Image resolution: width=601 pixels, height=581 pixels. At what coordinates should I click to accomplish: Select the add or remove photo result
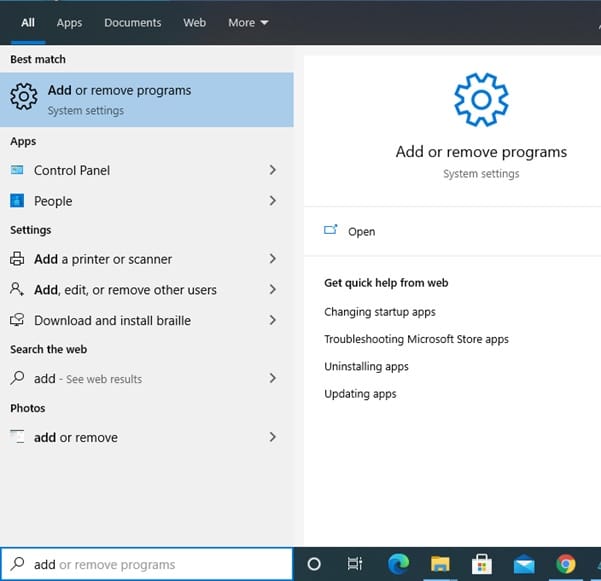pos(146,437)
